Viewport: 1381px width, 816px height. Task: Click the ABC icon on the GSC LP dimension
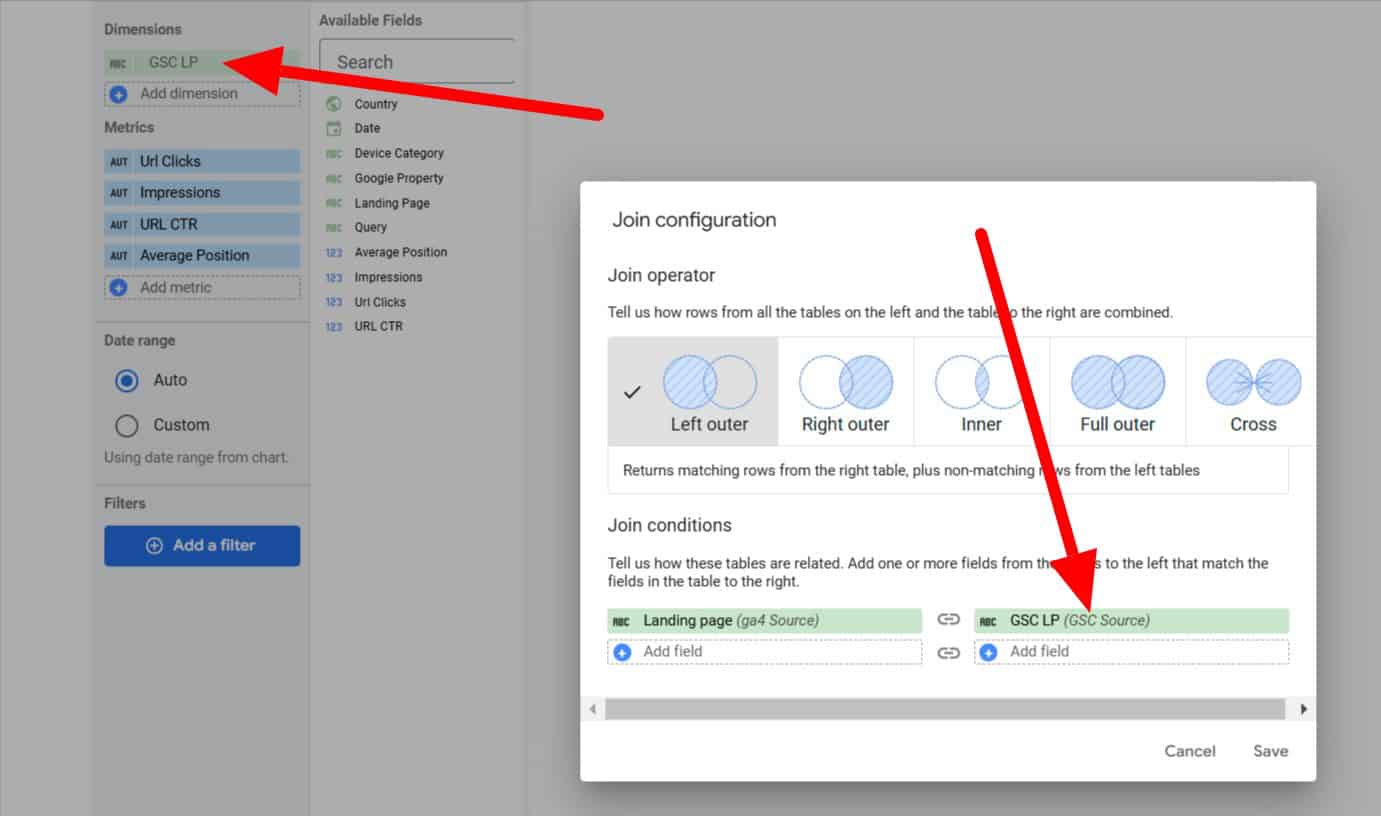coord(118,62)
